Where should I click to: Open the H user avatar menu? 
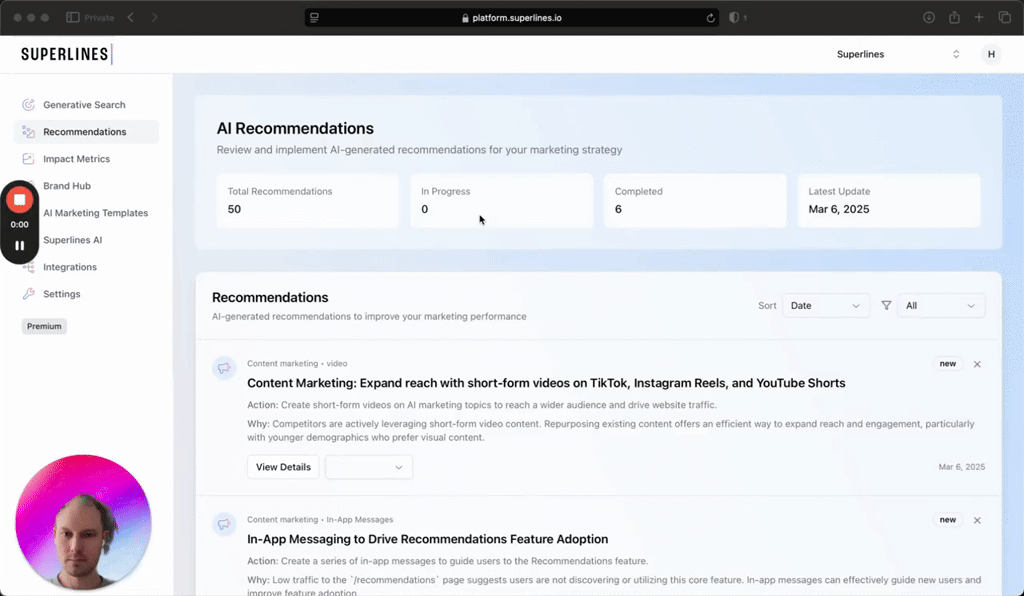991,54
